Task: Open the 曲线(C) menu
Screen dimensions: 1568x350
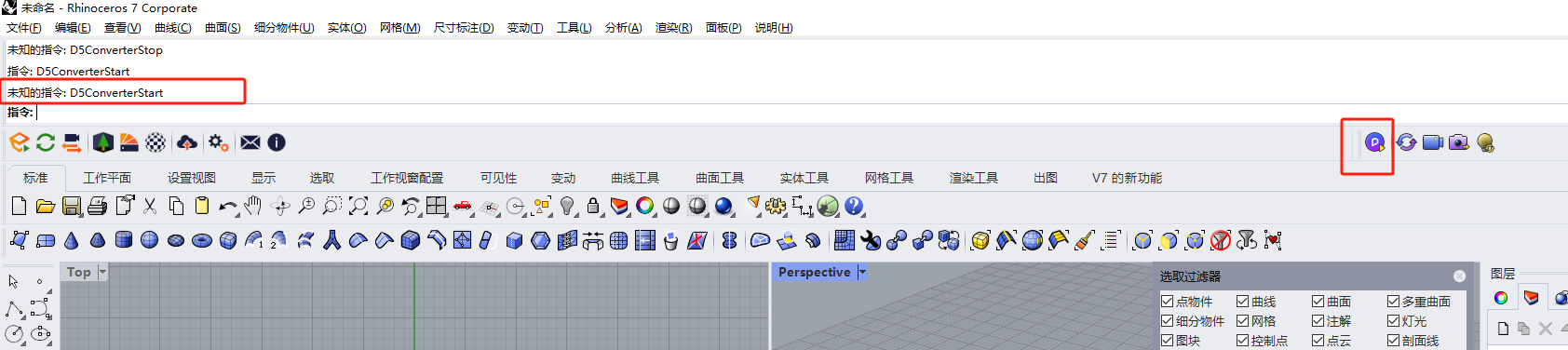Action: 173,28
